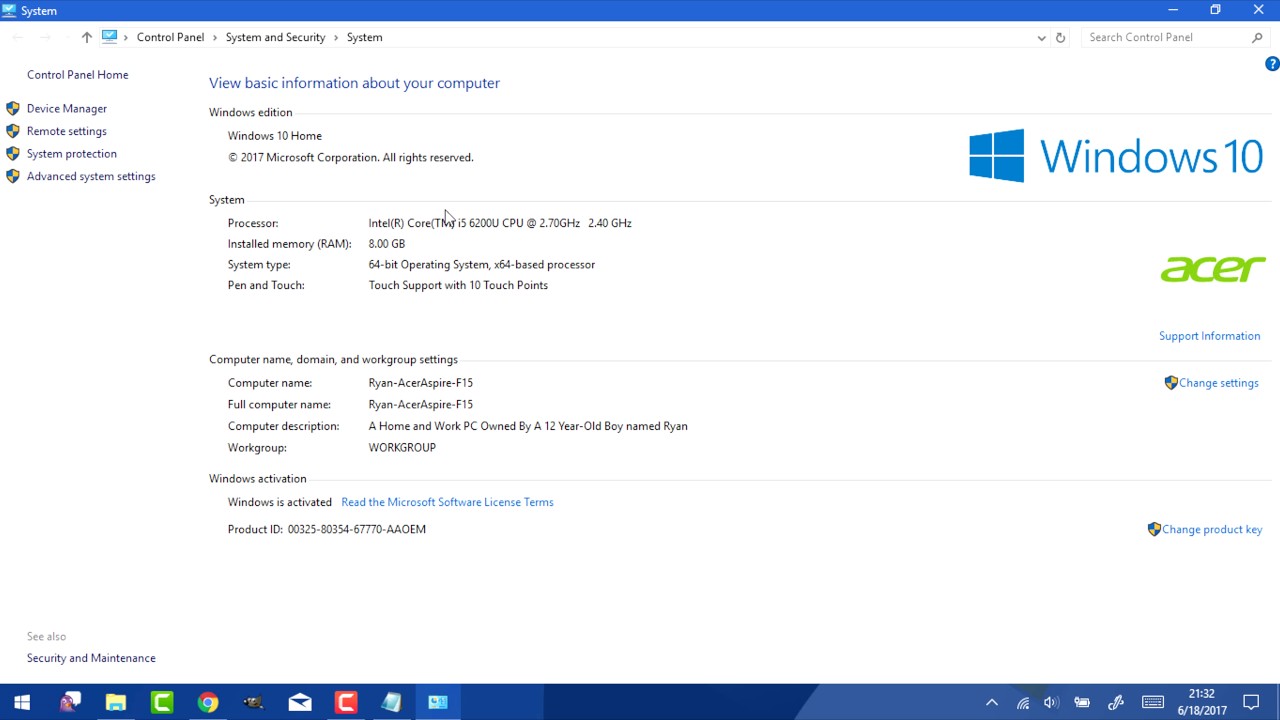
Task: Click the View basic information heading
Action: coord(354,83)
